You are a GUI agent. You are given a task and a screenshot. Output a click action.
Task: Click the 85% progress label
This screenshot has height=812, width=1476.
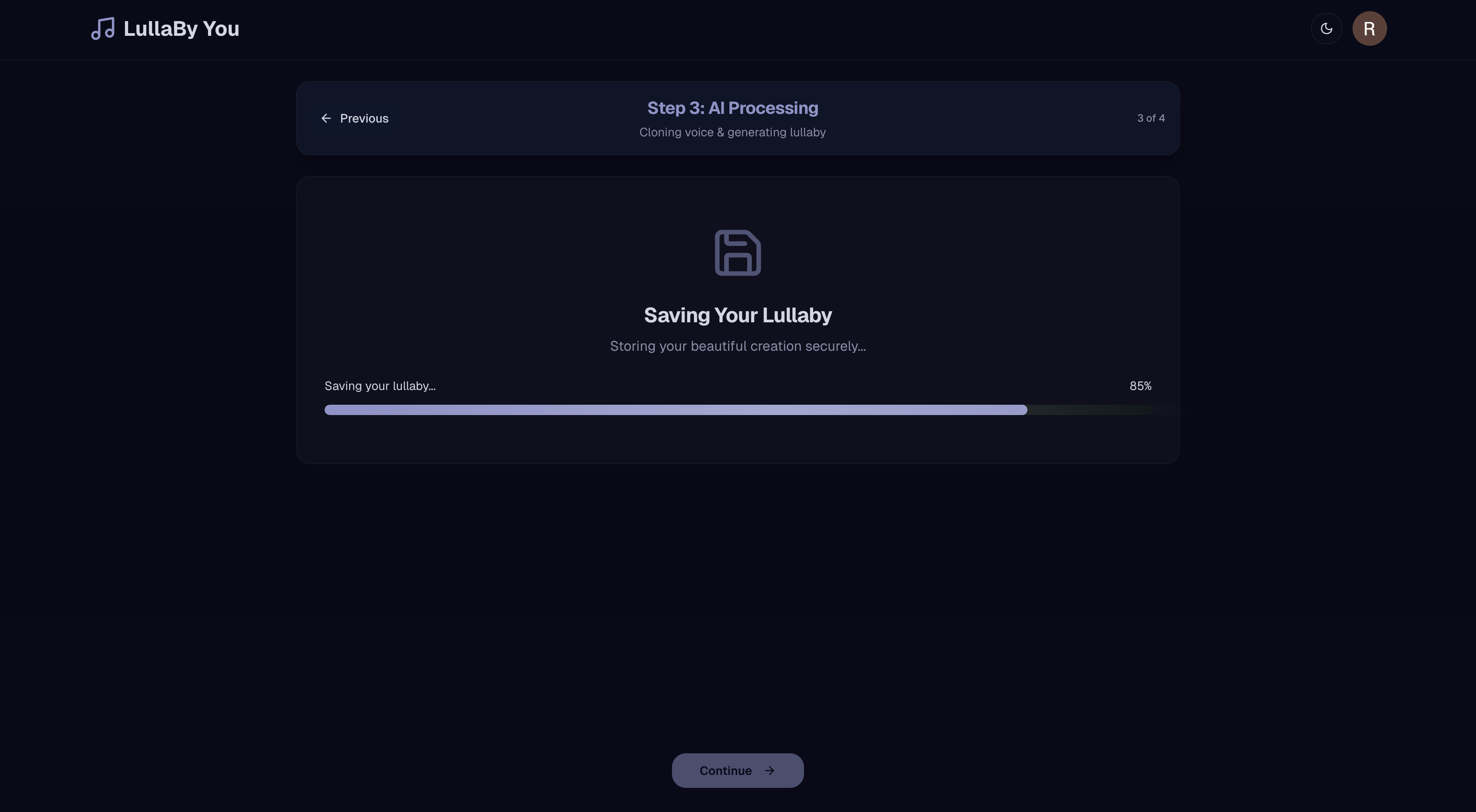1140,386
